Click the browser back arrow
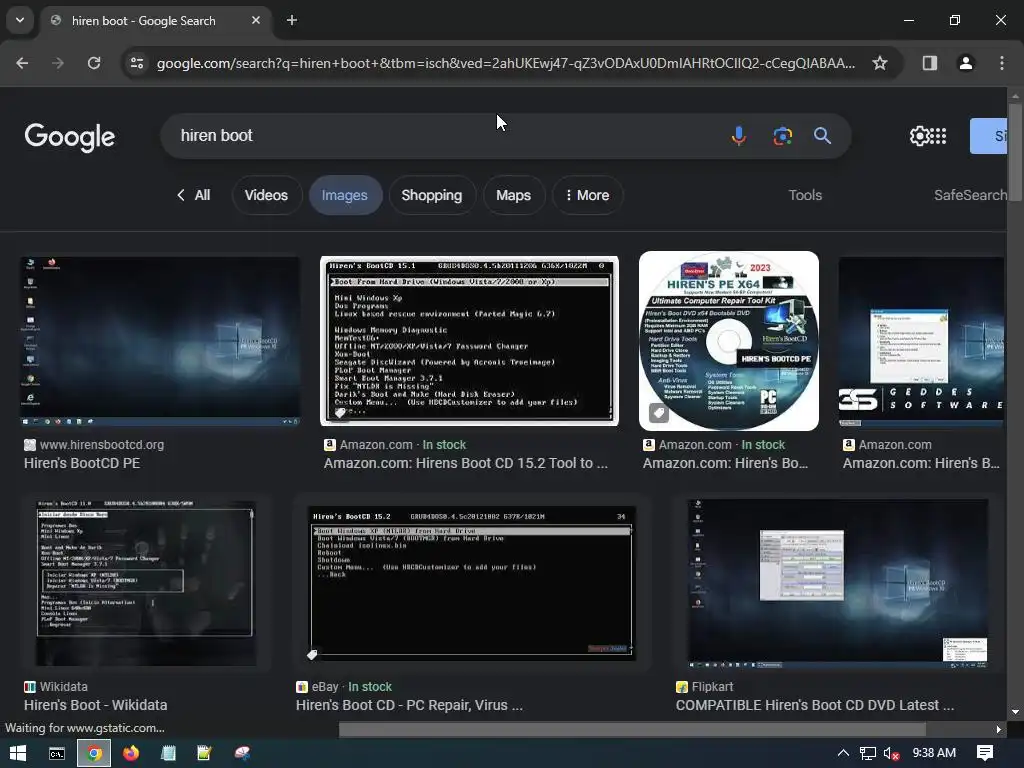 [22, 63]
